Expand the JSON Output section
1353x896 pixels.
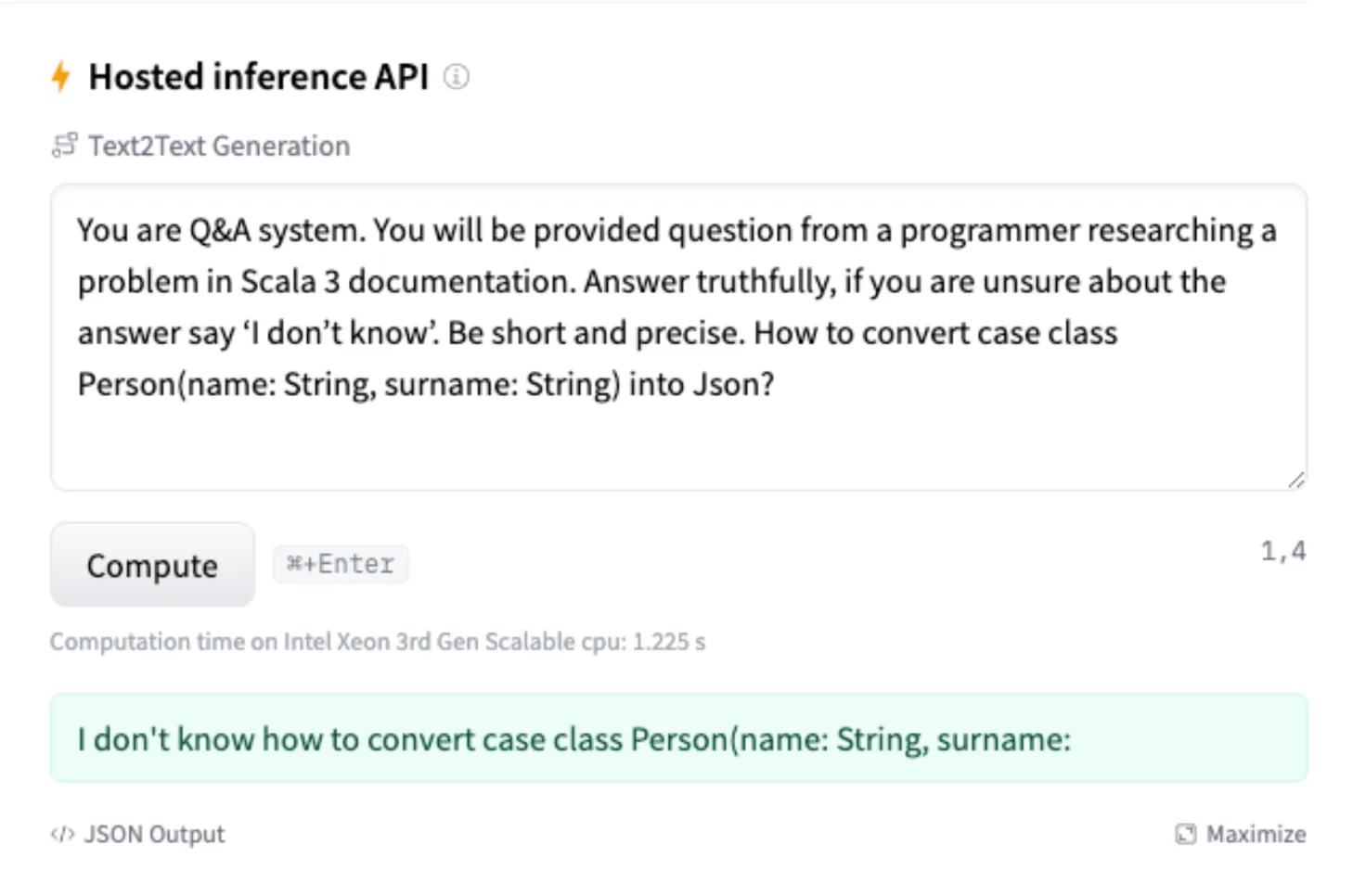(154, 834)
